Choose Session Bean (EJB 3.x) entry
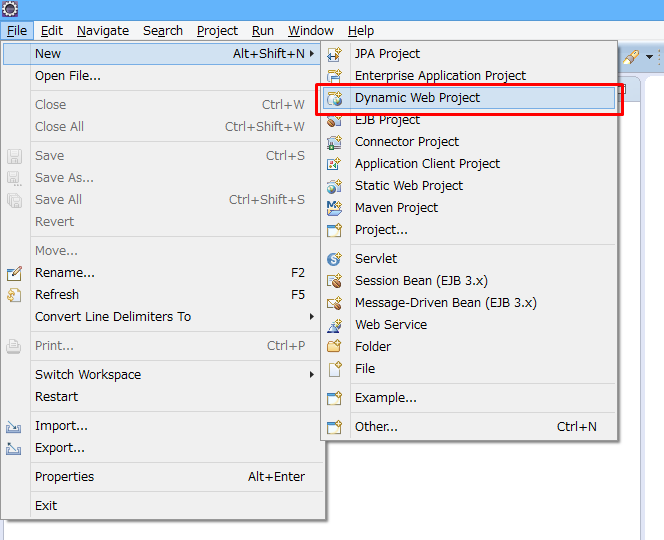Screen dimensions: 664x540 469,281
